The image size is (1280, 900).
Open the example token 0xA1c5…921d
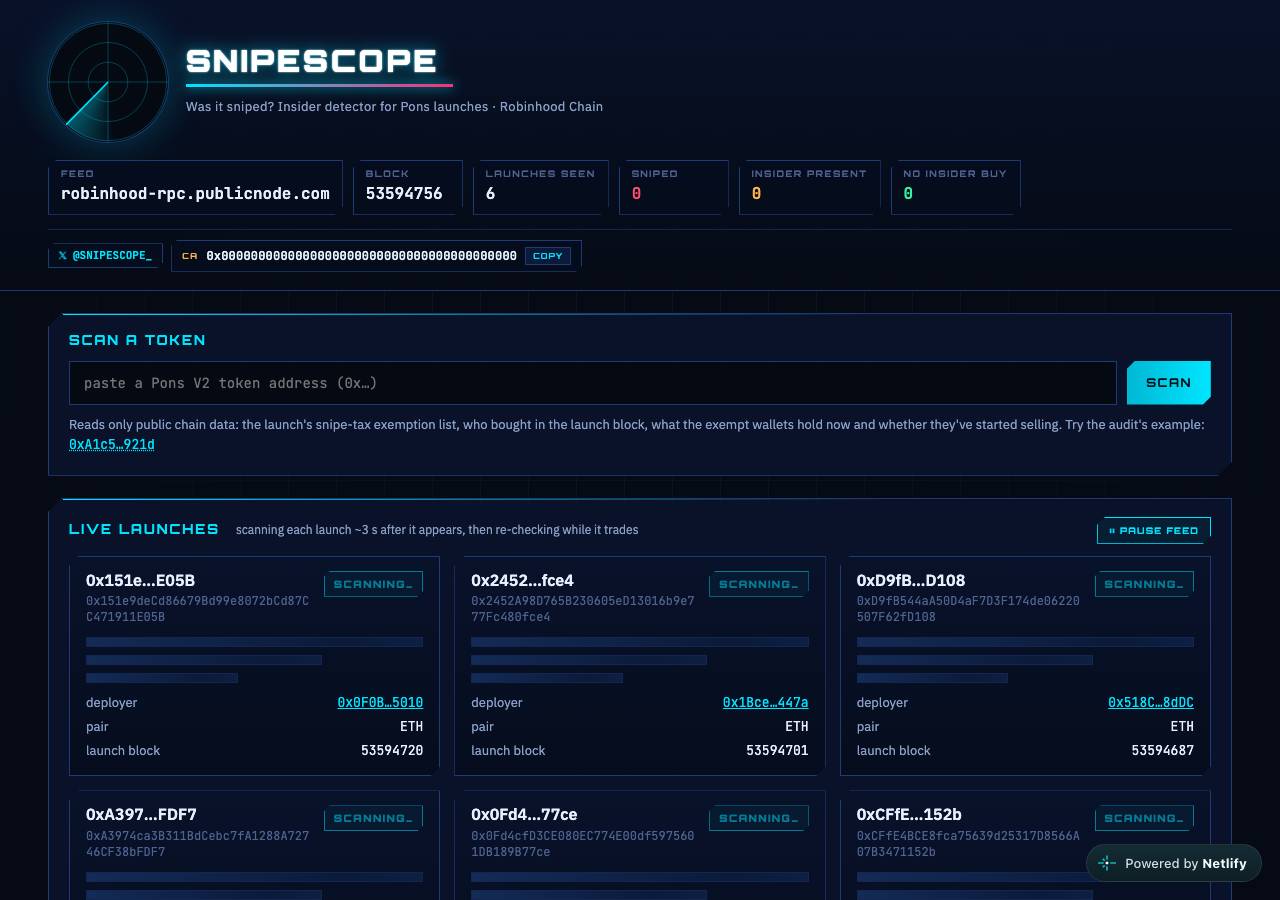click(112, 444)
